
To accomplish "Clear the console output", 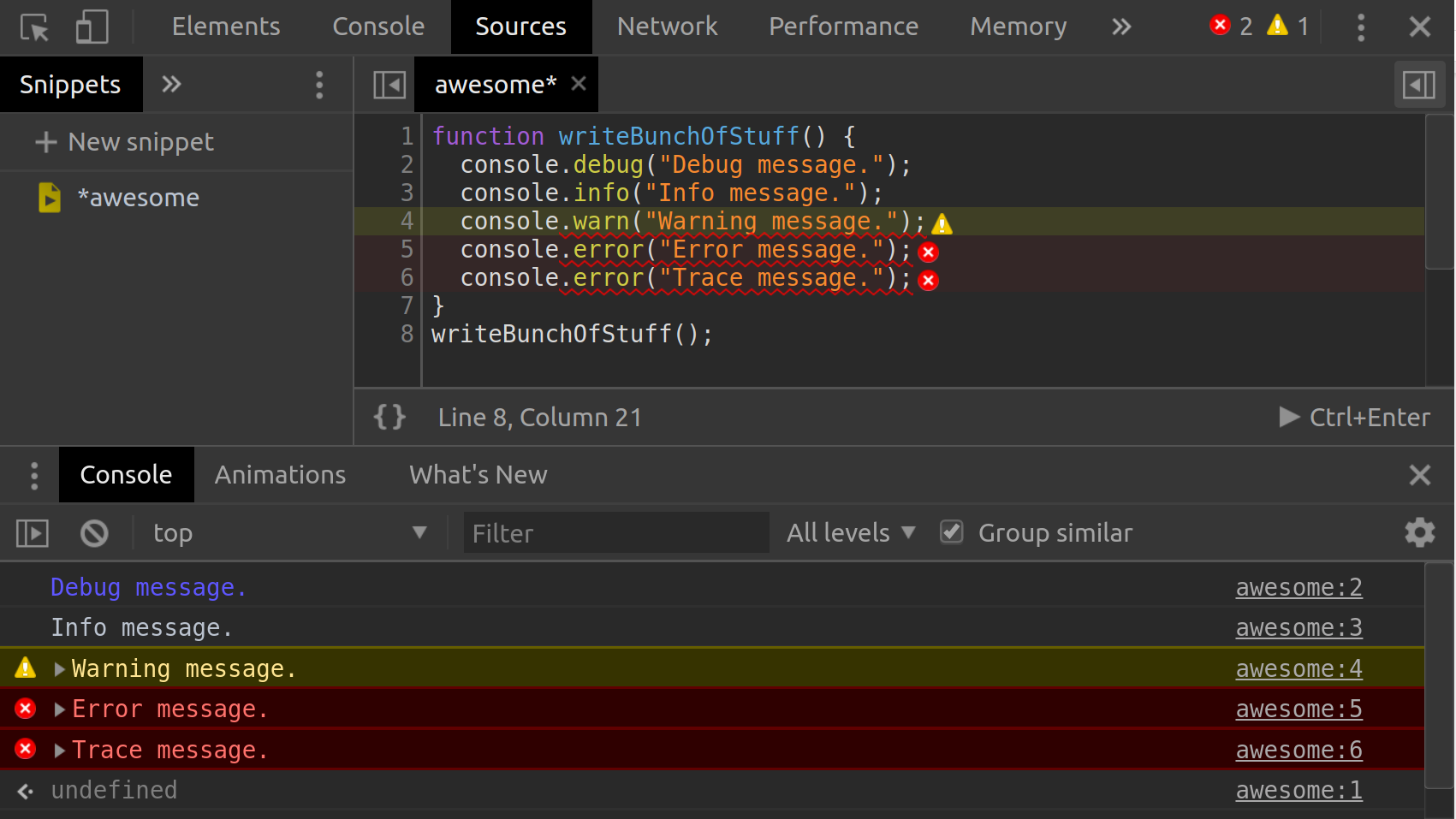I will point(94,533).
